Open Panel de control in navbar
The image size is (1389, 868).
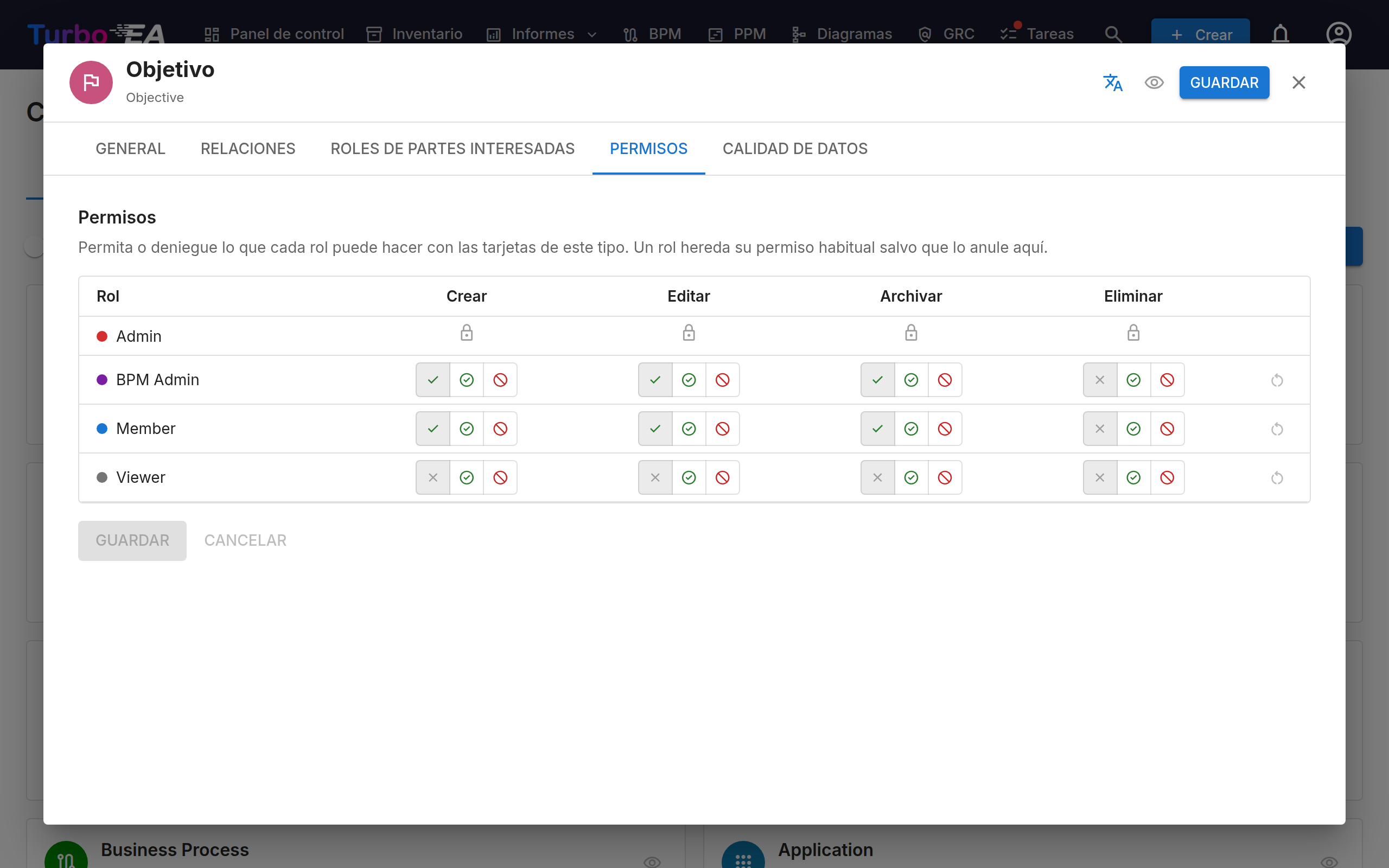click(275, 34)
